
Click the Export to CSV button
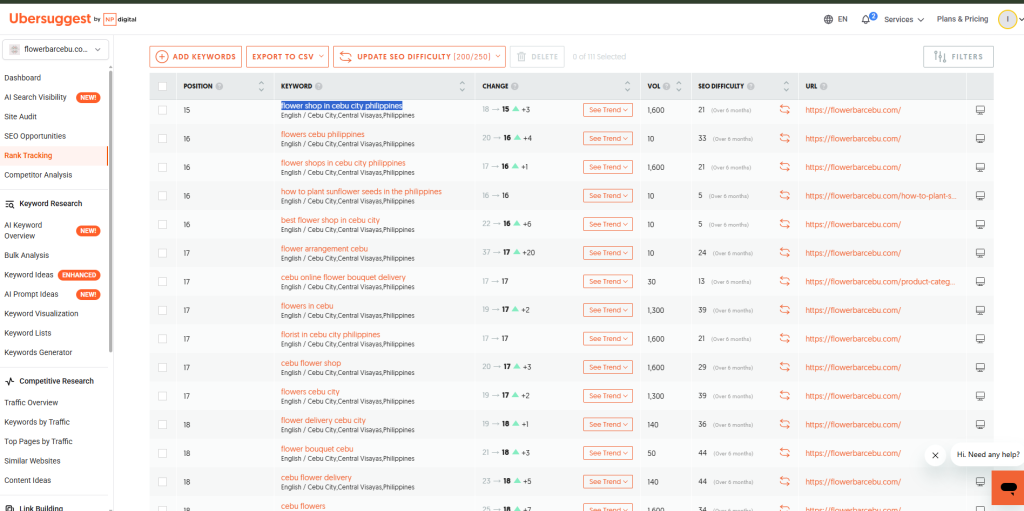pos(286,57)
